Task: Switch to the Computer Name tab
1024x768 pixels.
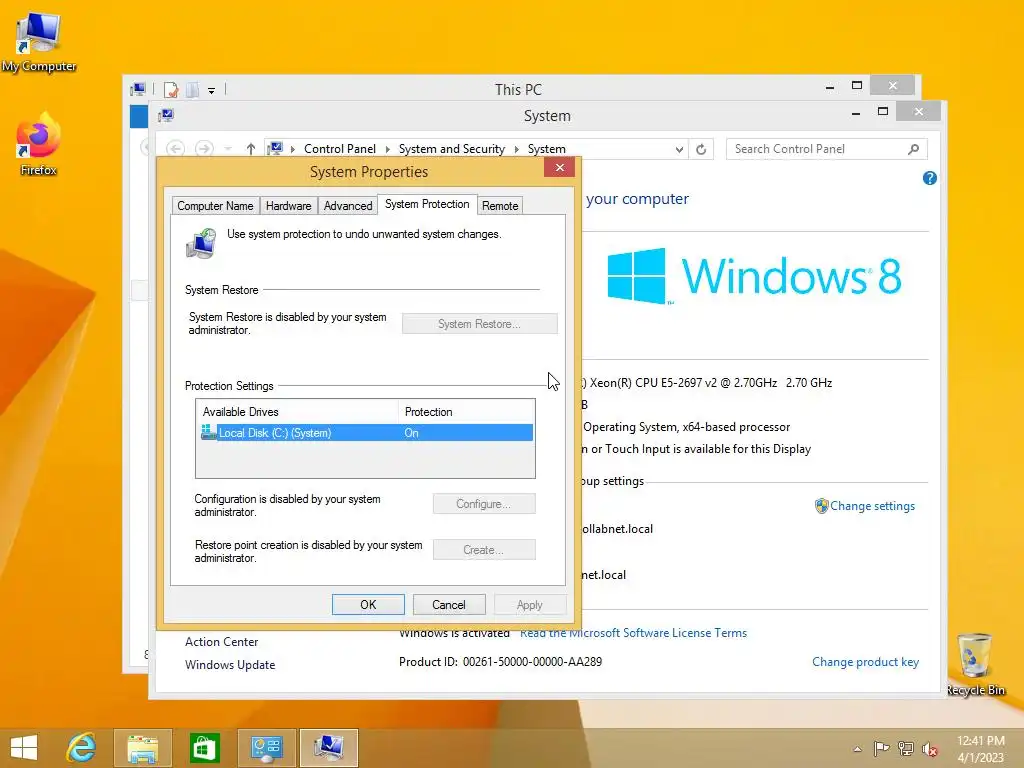Action: click(x=215, y=206)
